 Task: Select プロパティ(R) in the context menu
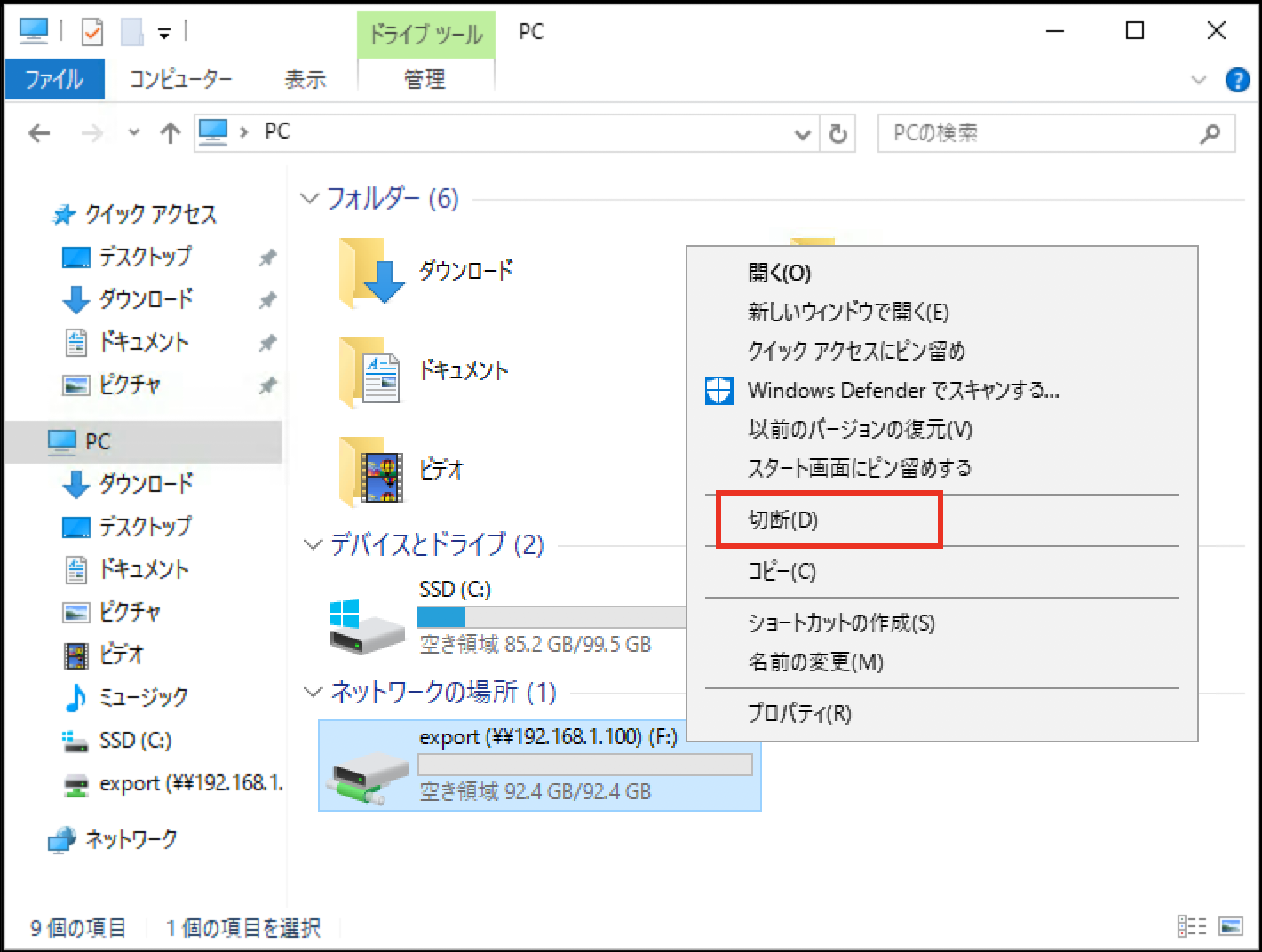[799, 714]
